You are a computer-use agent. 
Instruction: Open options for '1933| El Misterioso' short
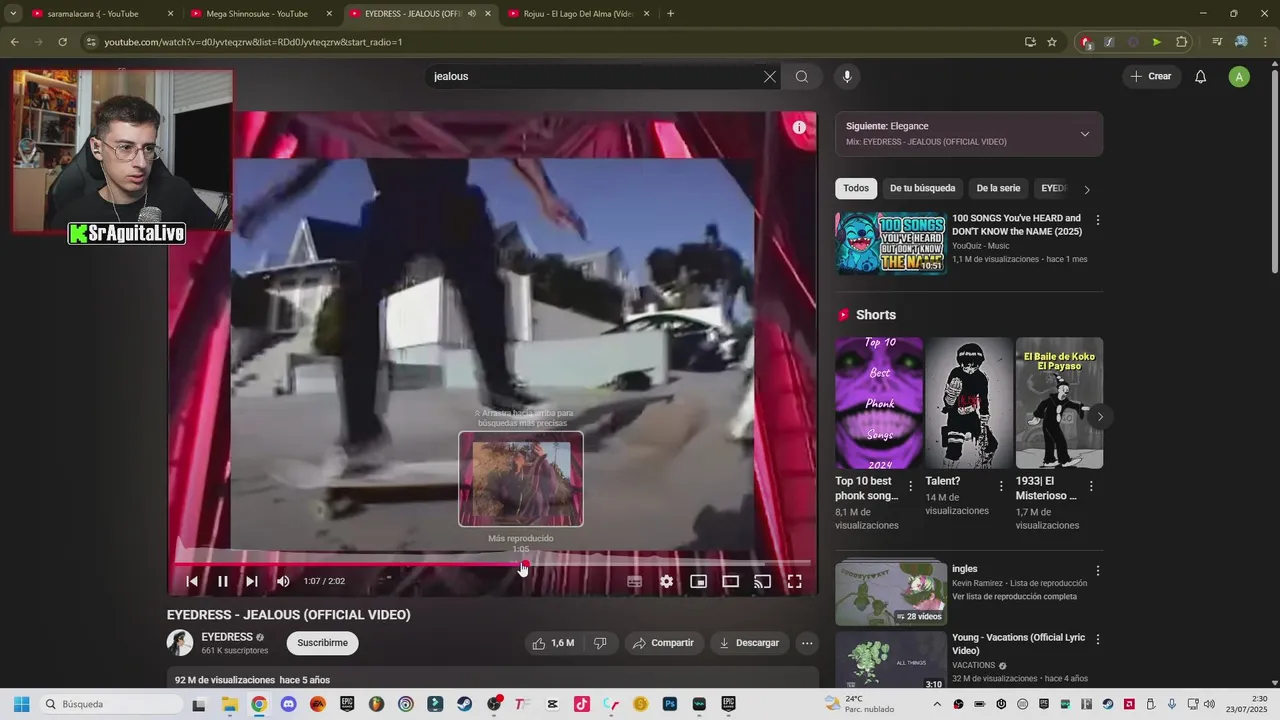1091,486
